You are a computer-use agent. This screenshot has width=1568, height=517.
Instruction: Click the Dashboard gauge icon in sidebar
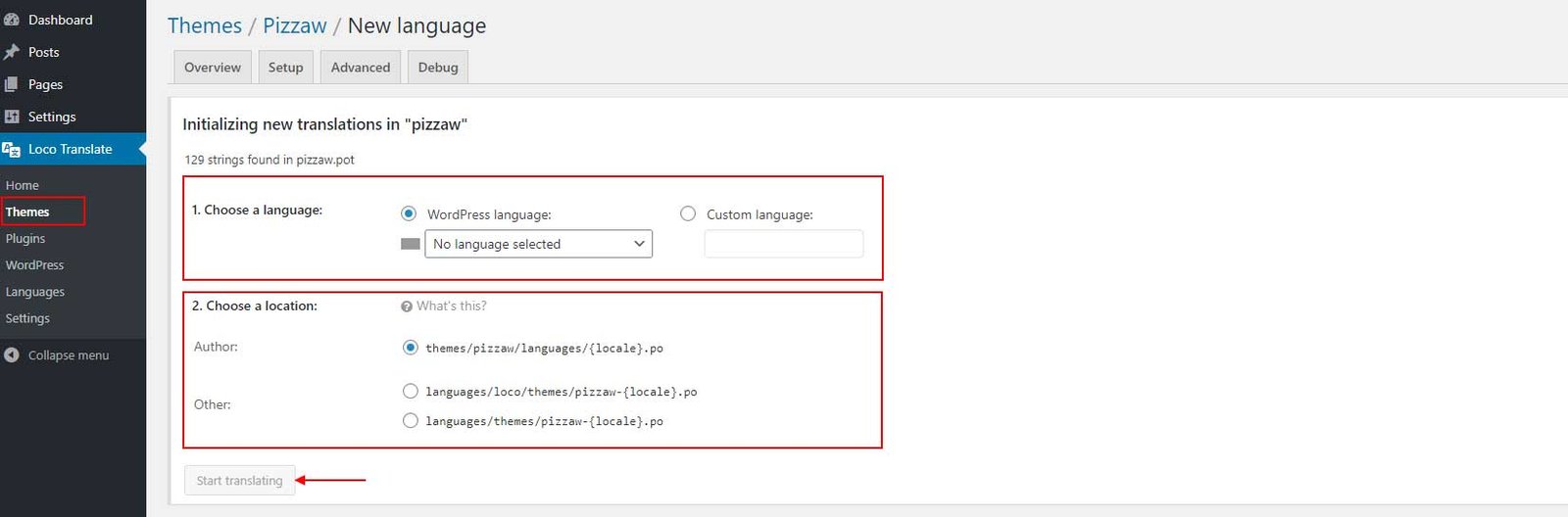pyautogui.click(x=12, y=20)
